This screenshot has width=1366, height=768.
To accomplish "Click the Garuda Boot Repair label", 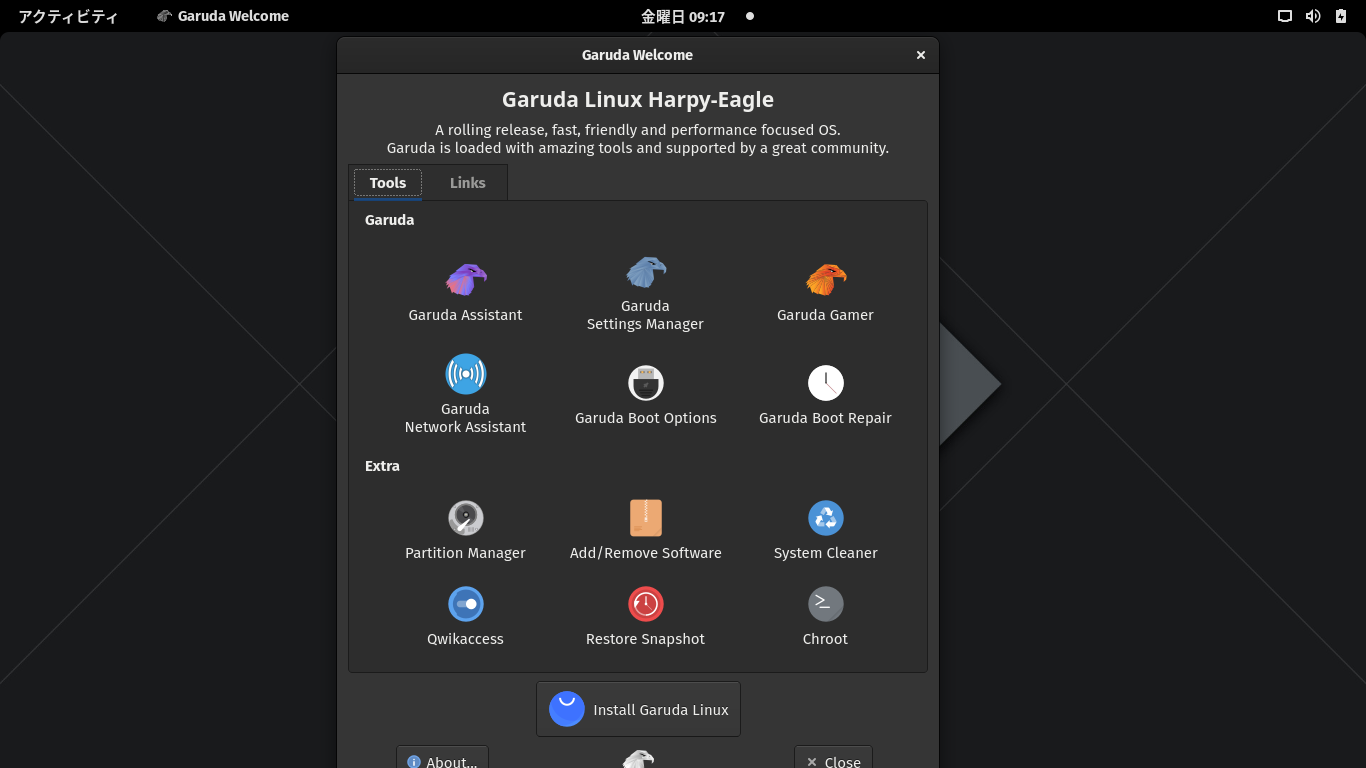I will 826,418.
